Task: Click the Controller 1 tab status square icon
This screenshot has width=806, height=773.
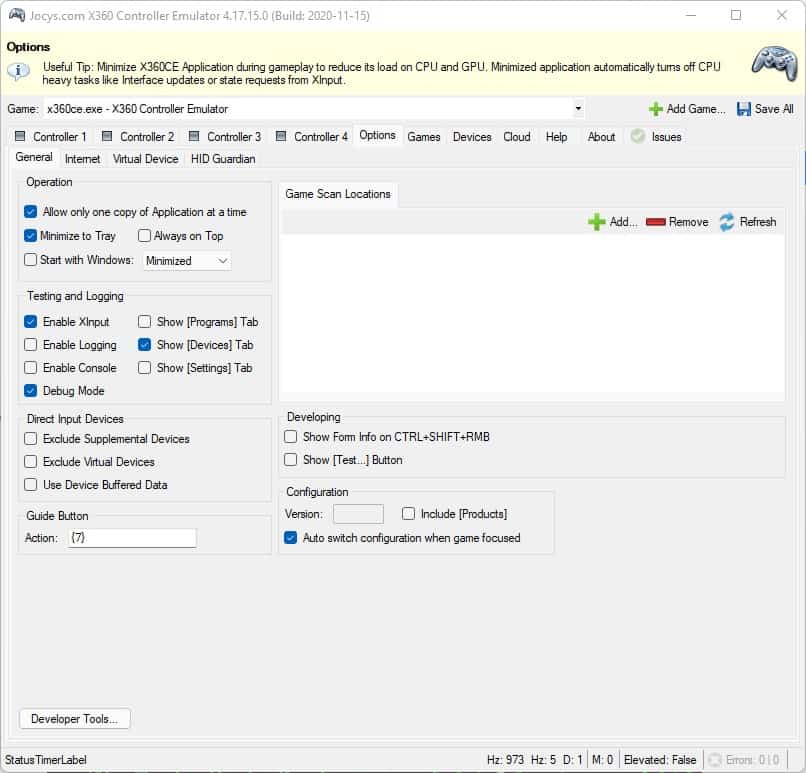Action: click(x=20, y=136)
